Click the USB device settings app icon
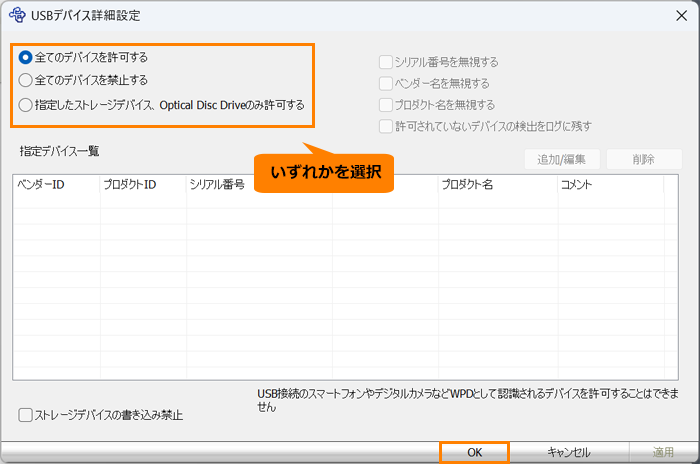Image resolution: width=700 pixels, height=464 pixels. (x=17, y=15)
